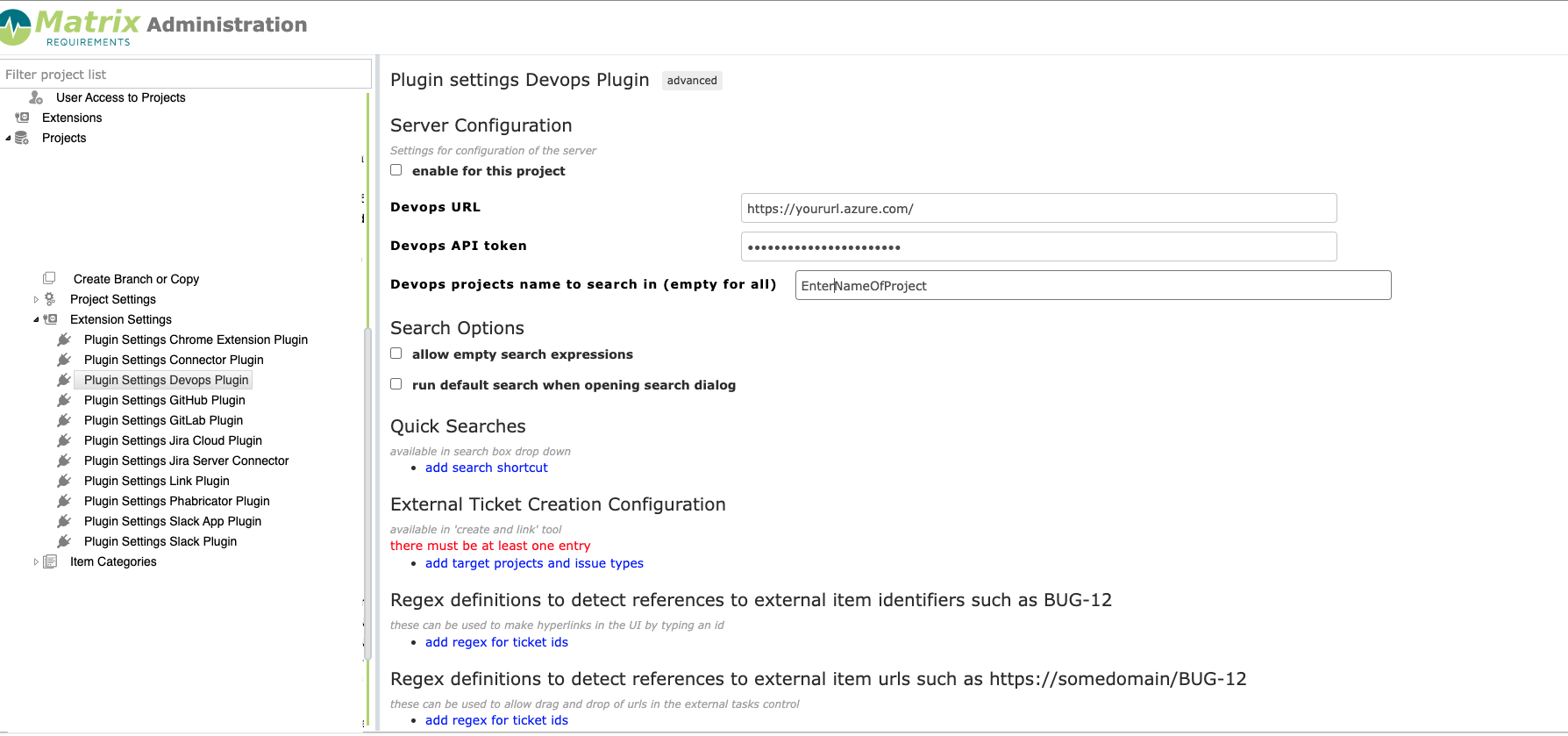Click the Create Branch or Copy icon
The image size is (1568, 736).
pyautogui.click(x=49, y=278)
